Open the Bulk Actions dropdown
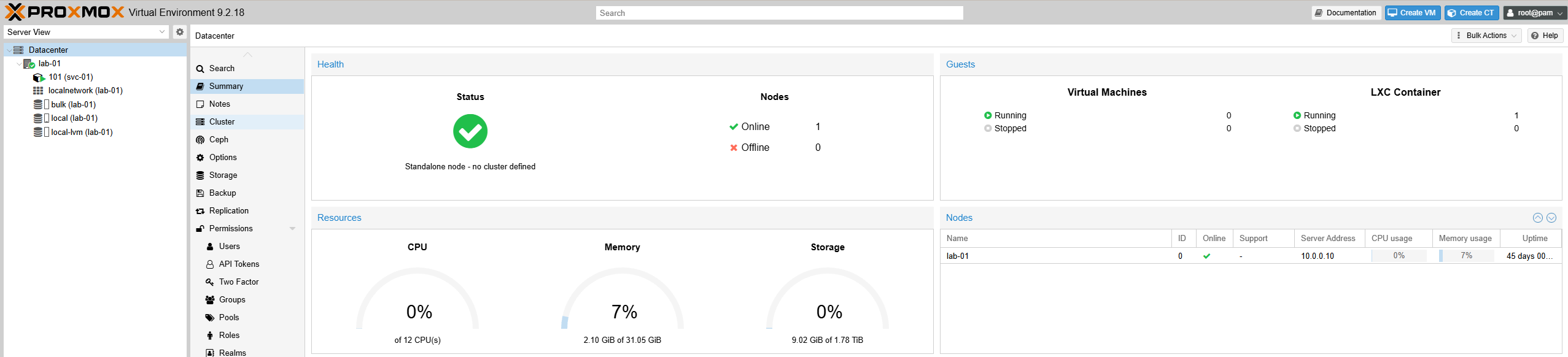 (1486, 36)
